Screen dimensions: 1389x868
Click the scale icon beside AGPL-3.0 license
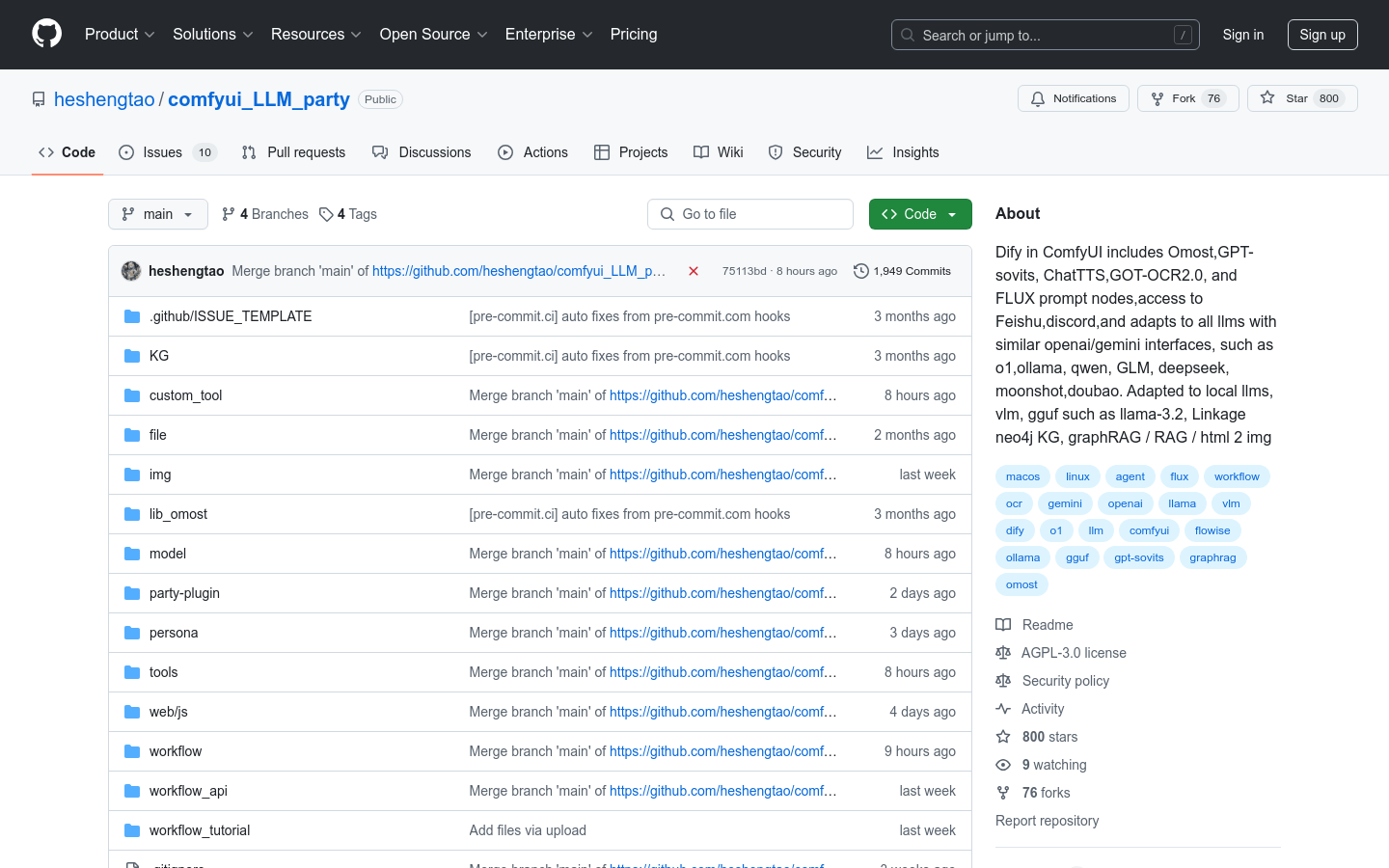coord(1003,653)
